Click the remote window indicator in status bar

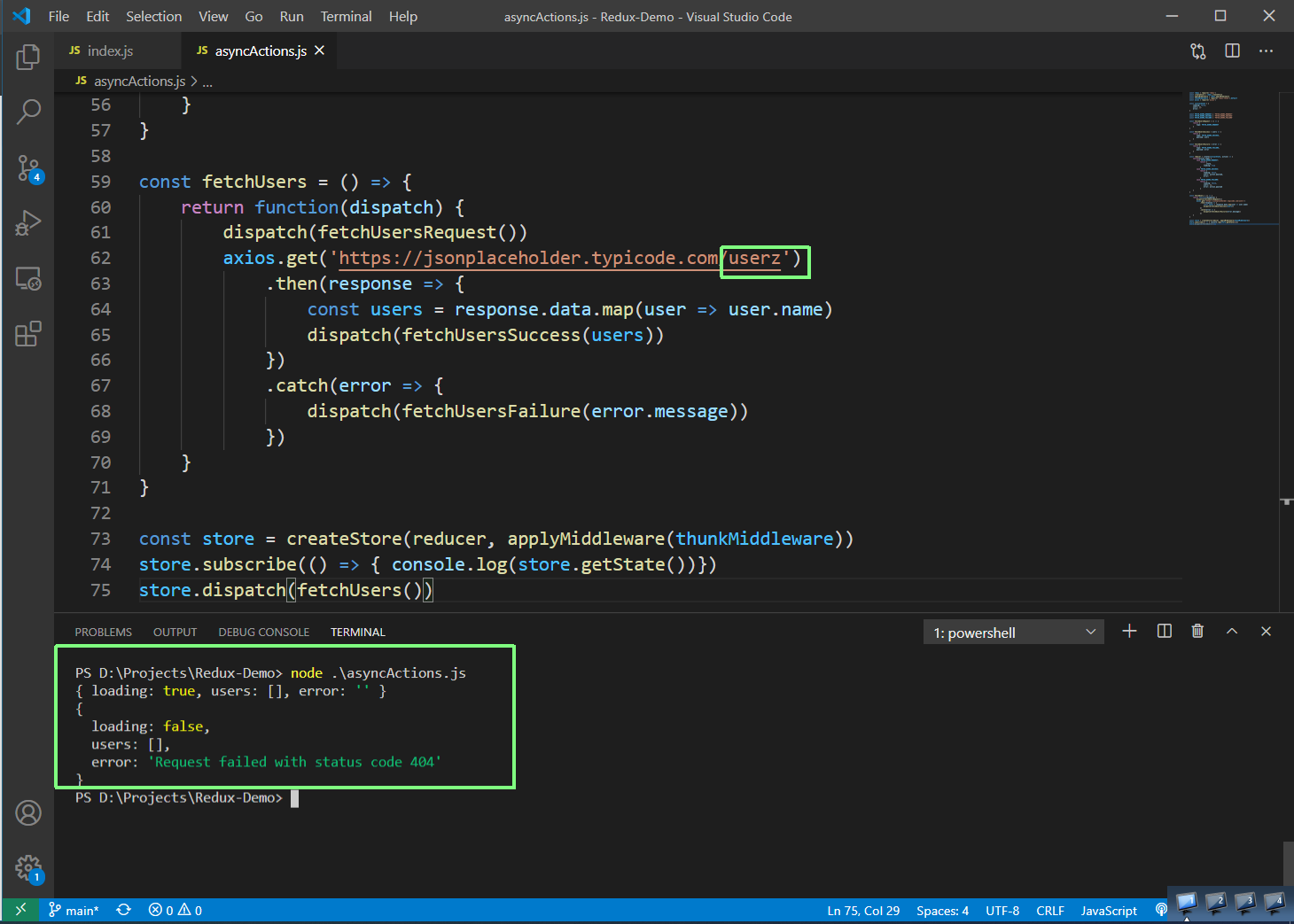pyautogui.click(x=20, y=910)
